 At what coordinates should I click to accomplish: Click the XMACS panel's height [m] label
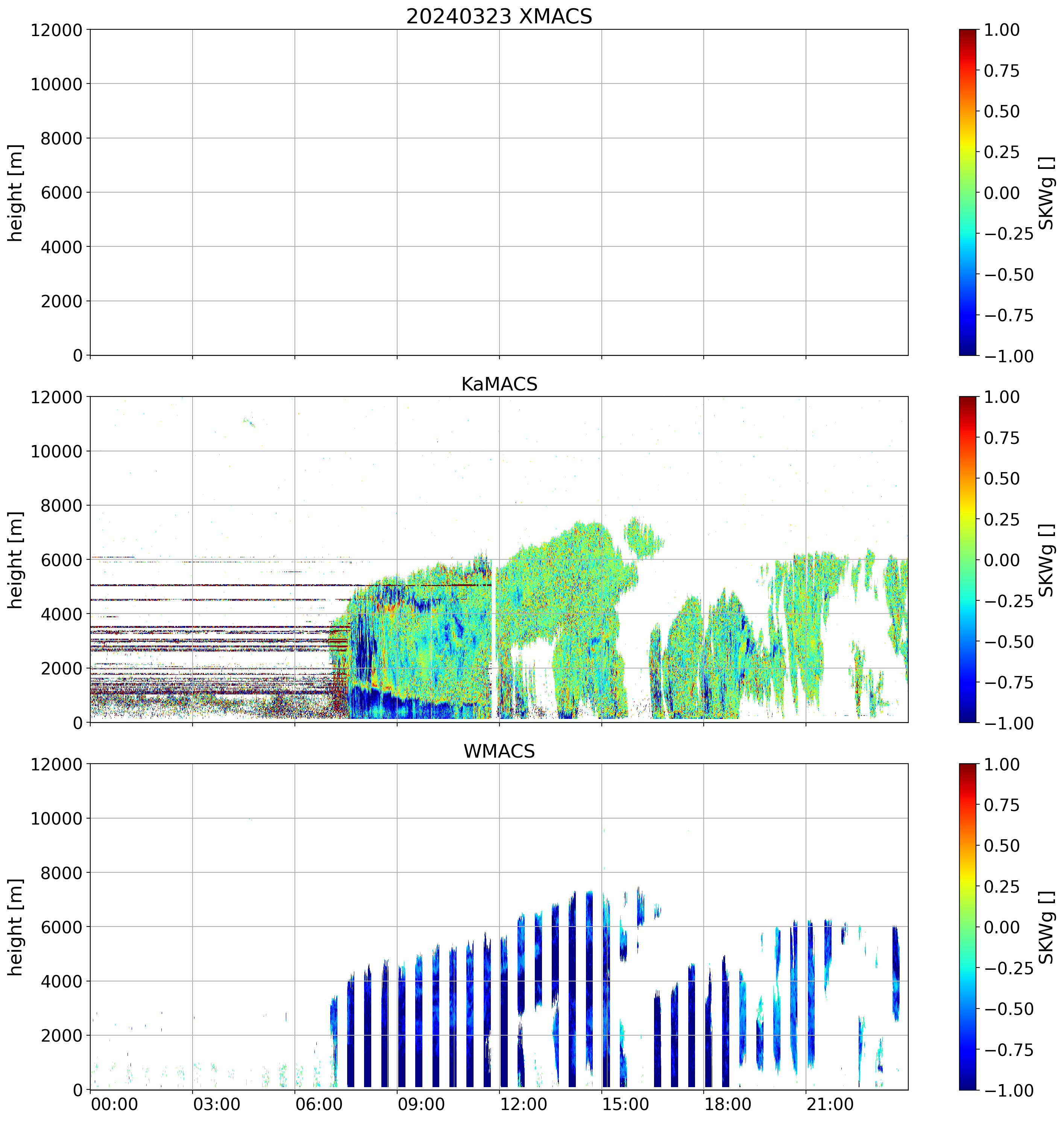click(15, 193)
